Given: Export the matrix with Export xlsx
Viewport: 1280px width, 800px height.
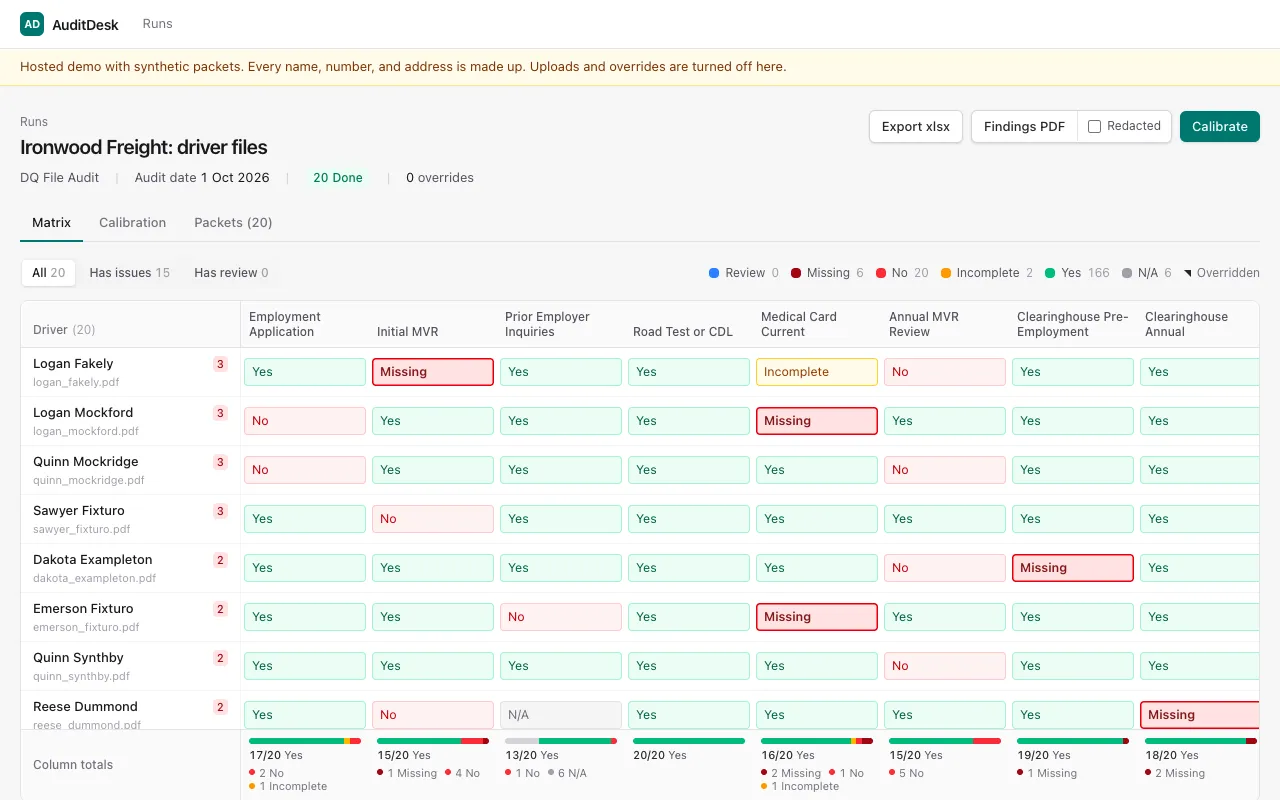Looking at the screenshot, I should point(916,127).
